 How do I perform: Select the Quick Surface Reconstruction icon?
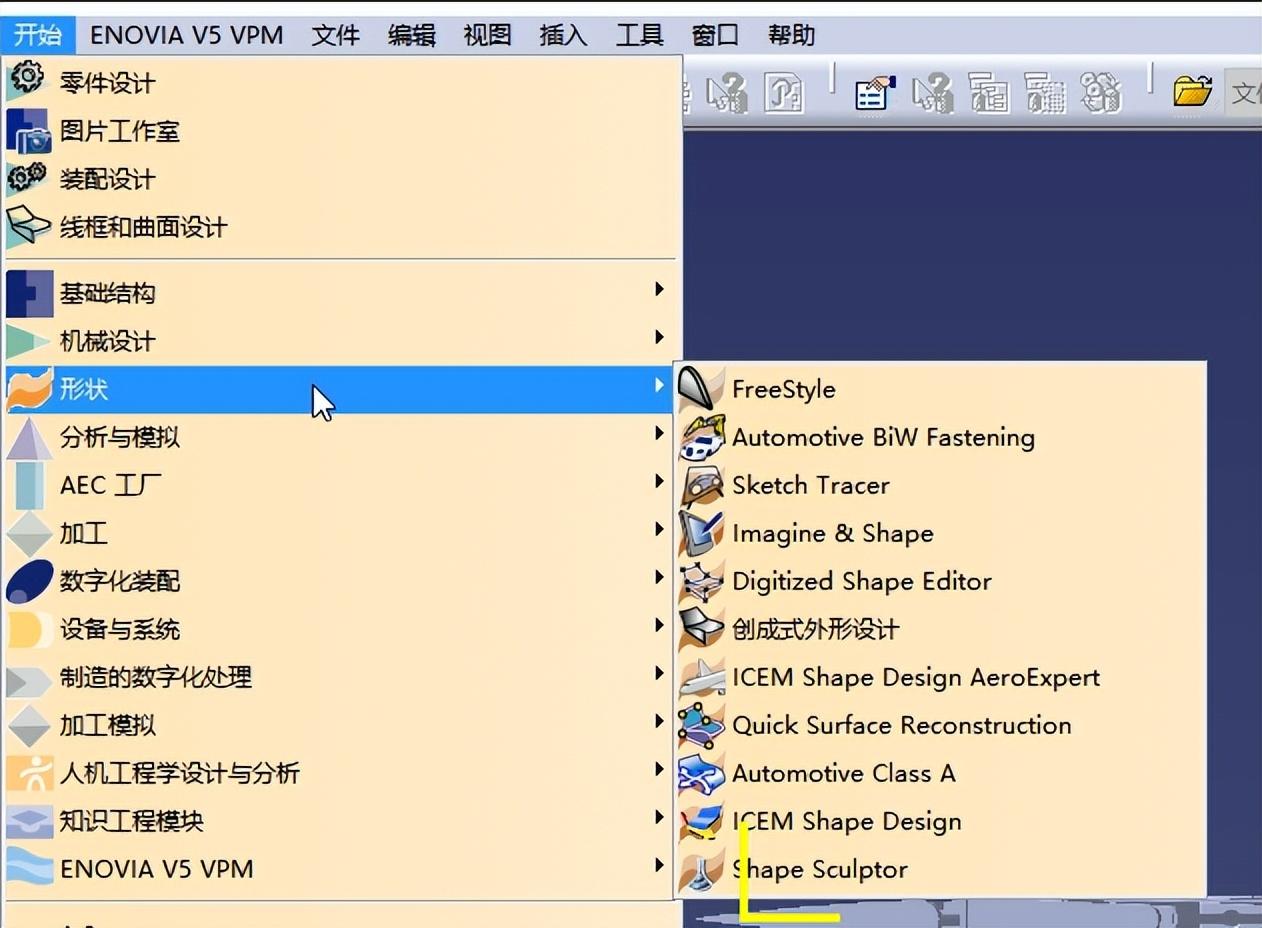coord(701,725)
